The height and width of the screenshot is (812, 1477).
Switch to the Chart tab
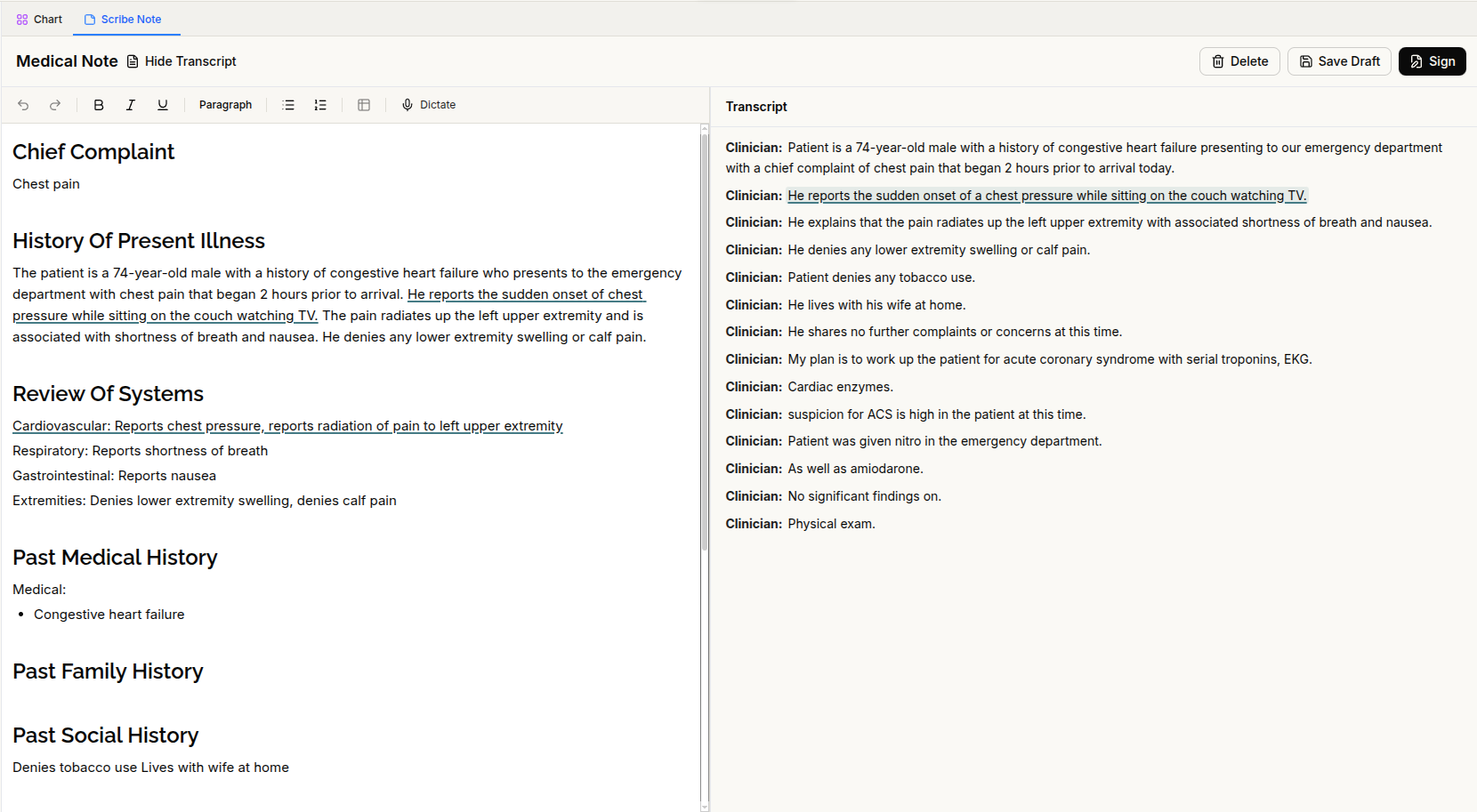39,19
